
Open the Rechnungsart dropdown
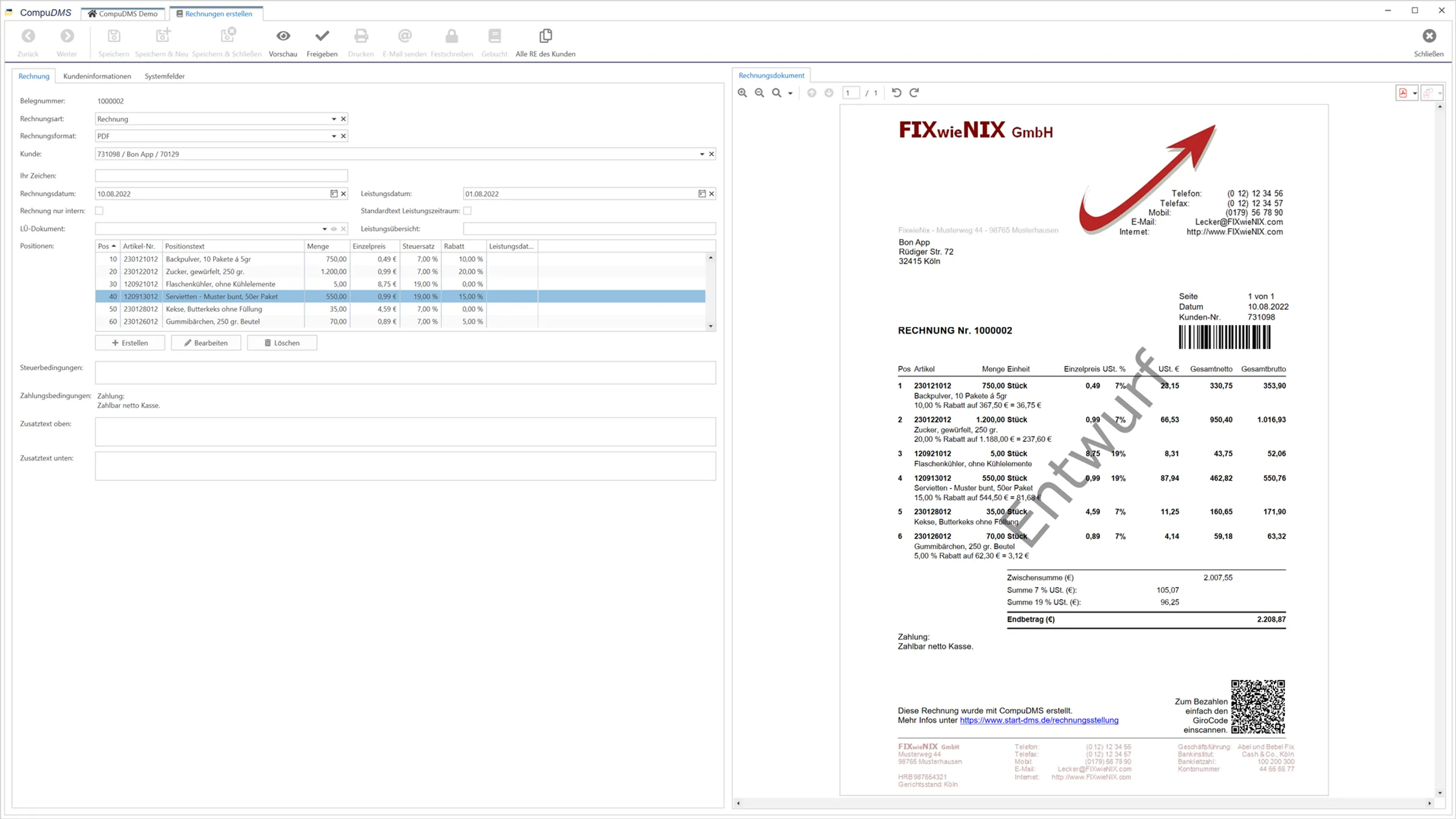pyautogui.click(x=333, y=119)
